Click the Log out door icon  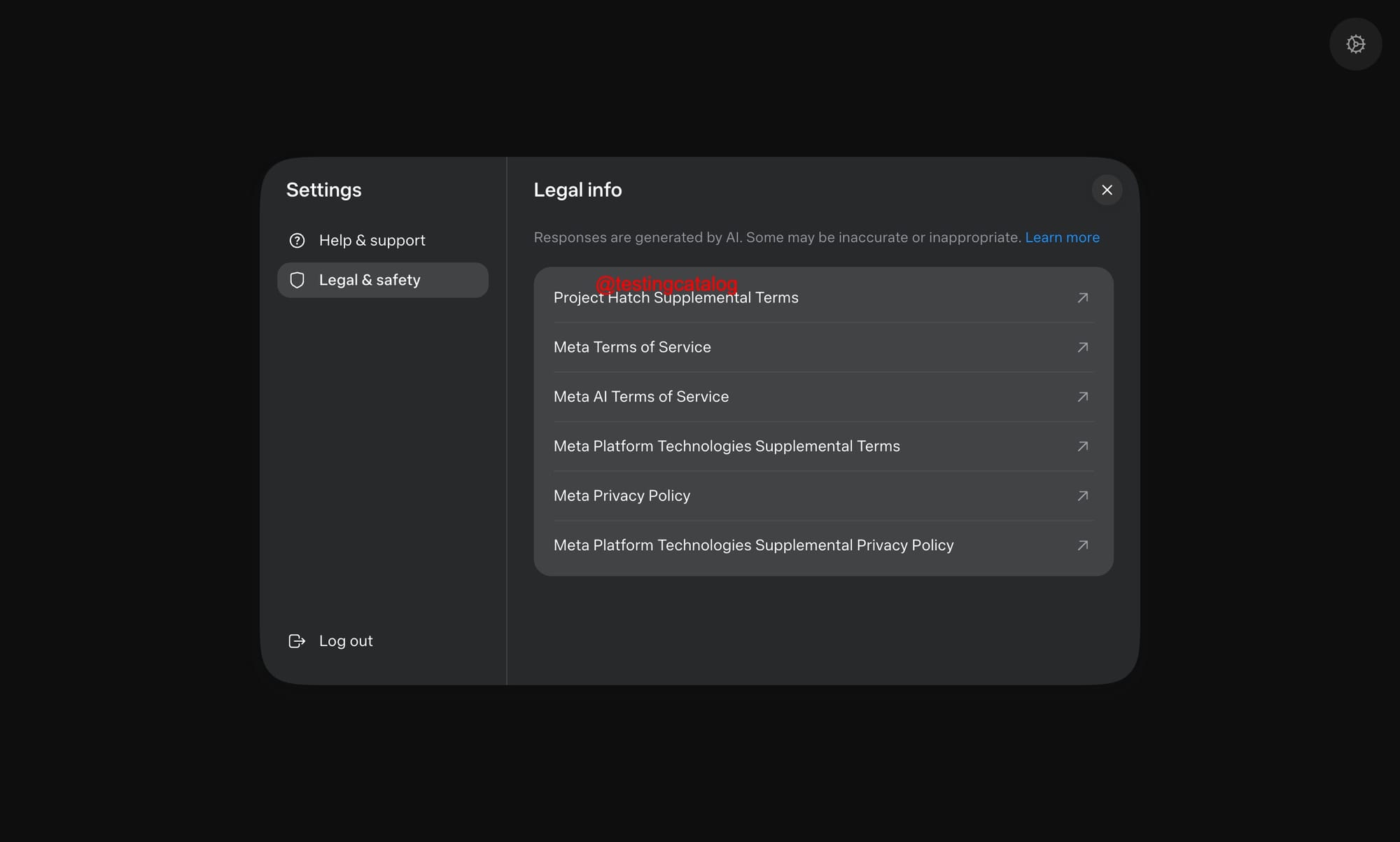(x=297, y=641)
